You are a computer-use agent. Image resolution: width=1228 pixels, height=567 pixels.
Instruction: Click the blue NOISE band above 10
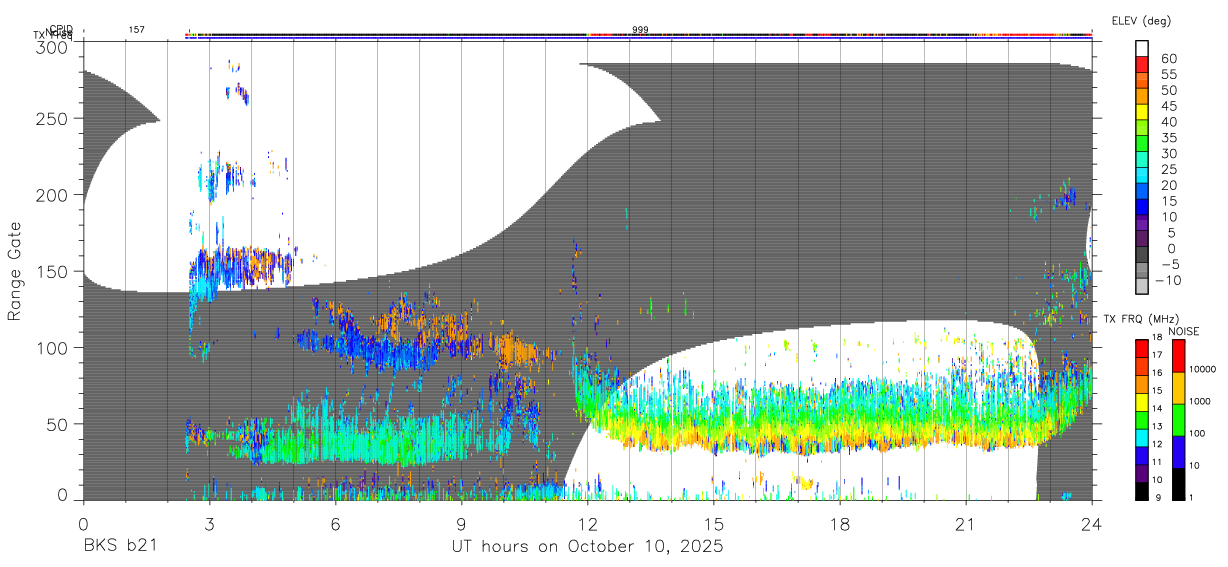point(1180,451)
